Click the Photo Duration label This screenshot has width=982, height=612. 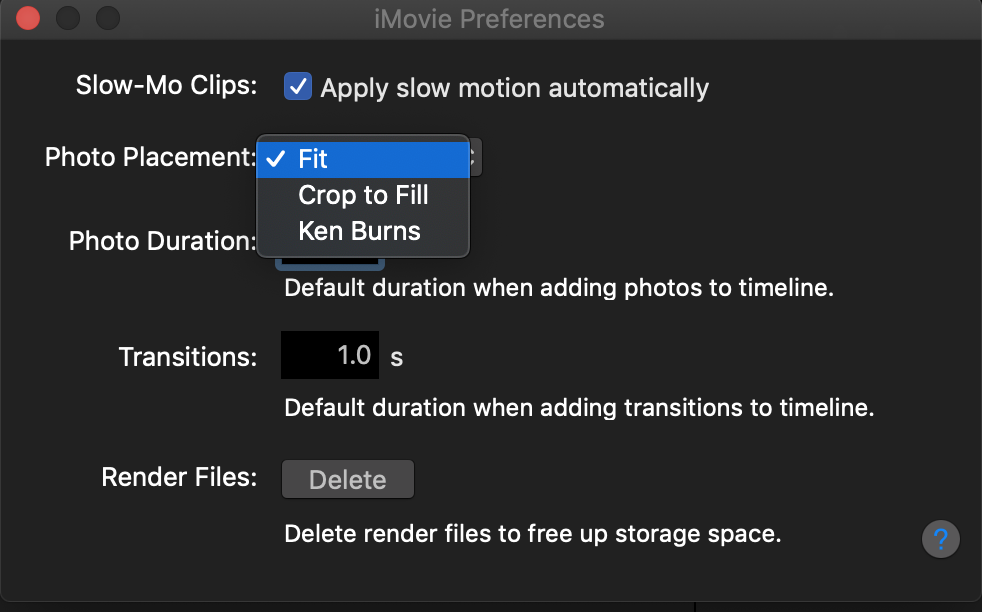pyautogui.click(x=163, y=241)
